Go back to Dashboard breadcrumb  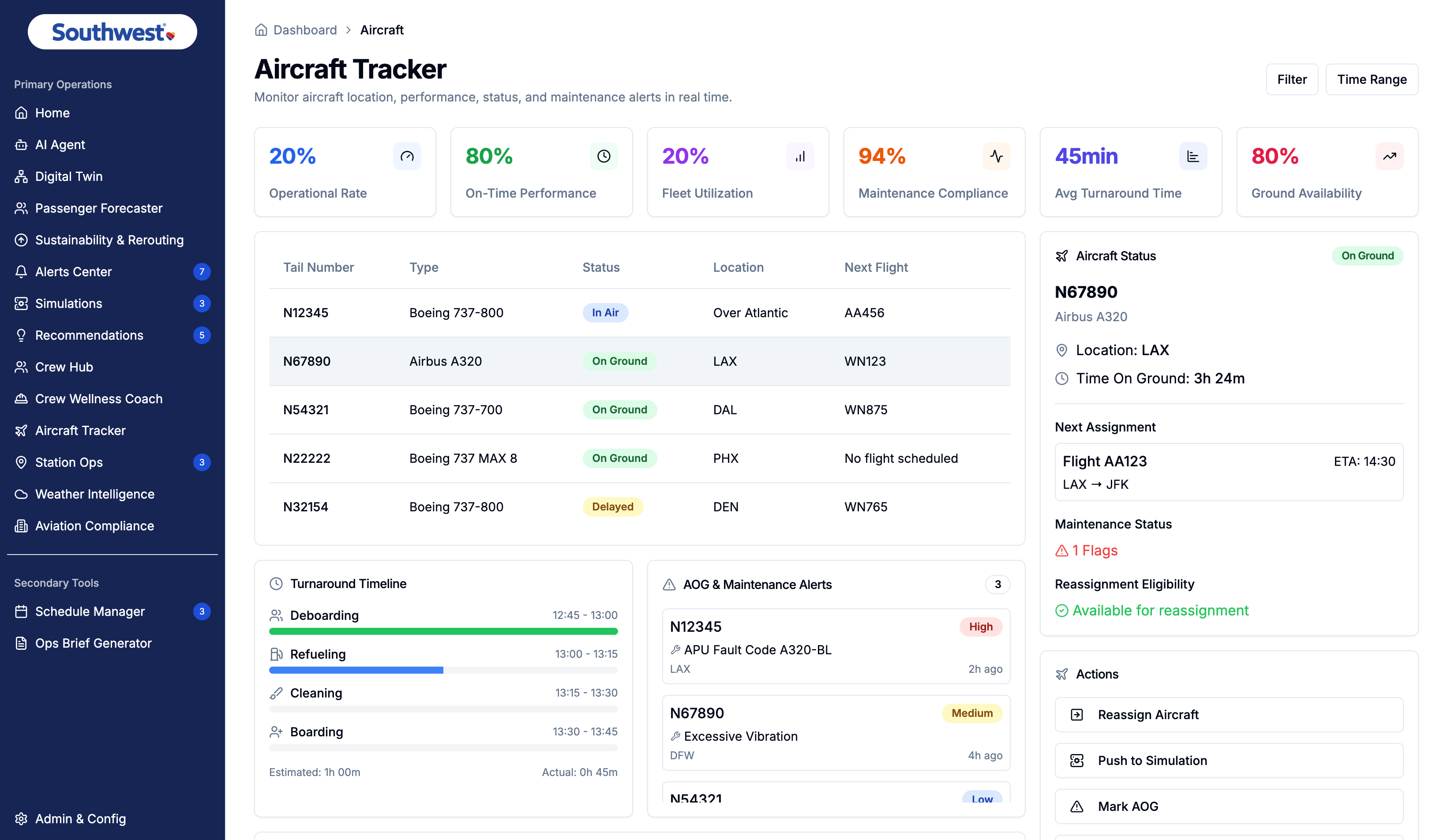[x=305, y=30]
